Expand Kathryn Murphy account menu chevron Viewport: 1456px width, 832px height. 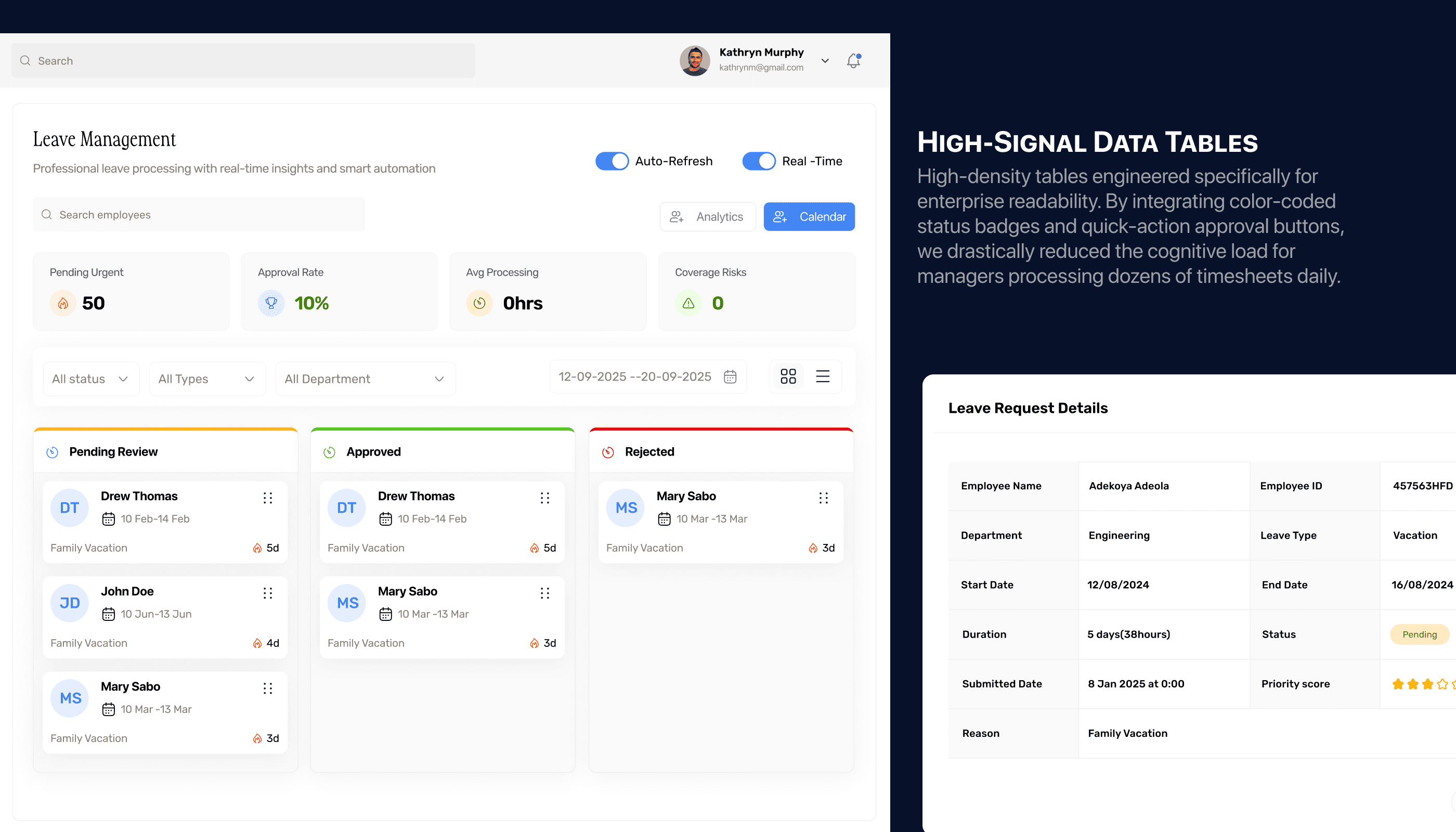point(825,60)
